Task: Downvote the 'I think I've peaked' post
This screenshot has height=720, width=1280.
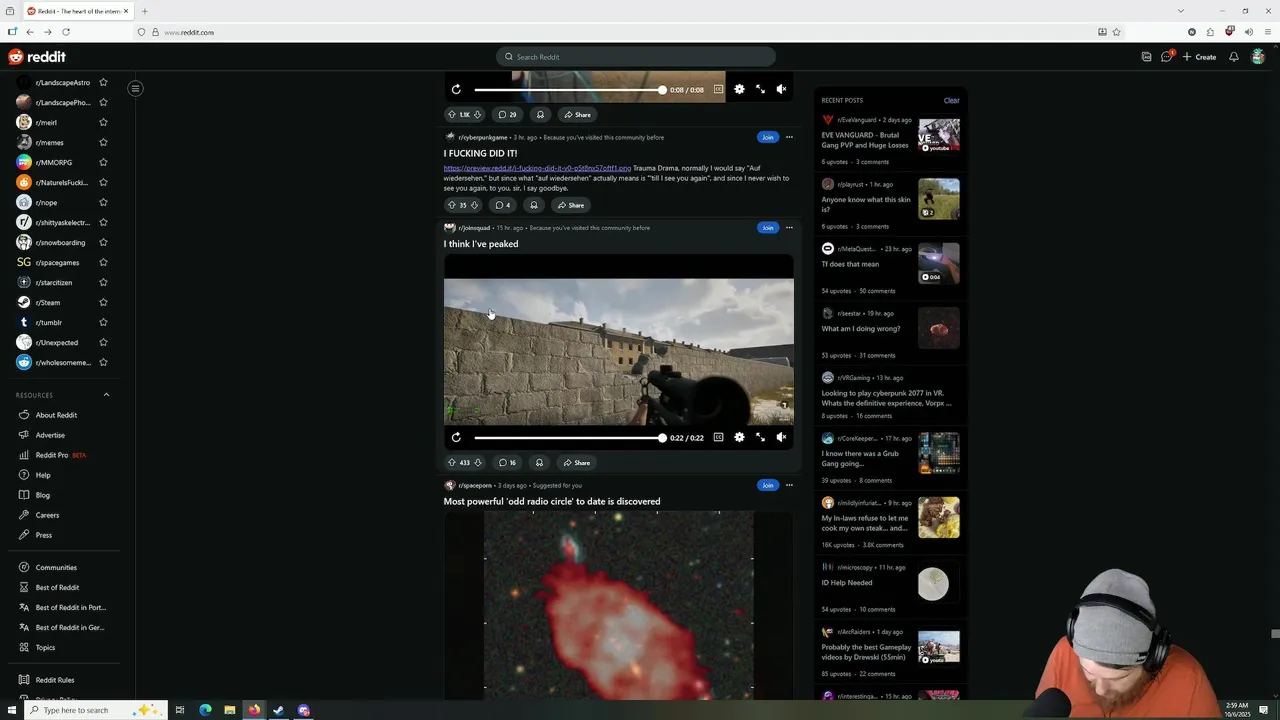Action: (478, 463)
